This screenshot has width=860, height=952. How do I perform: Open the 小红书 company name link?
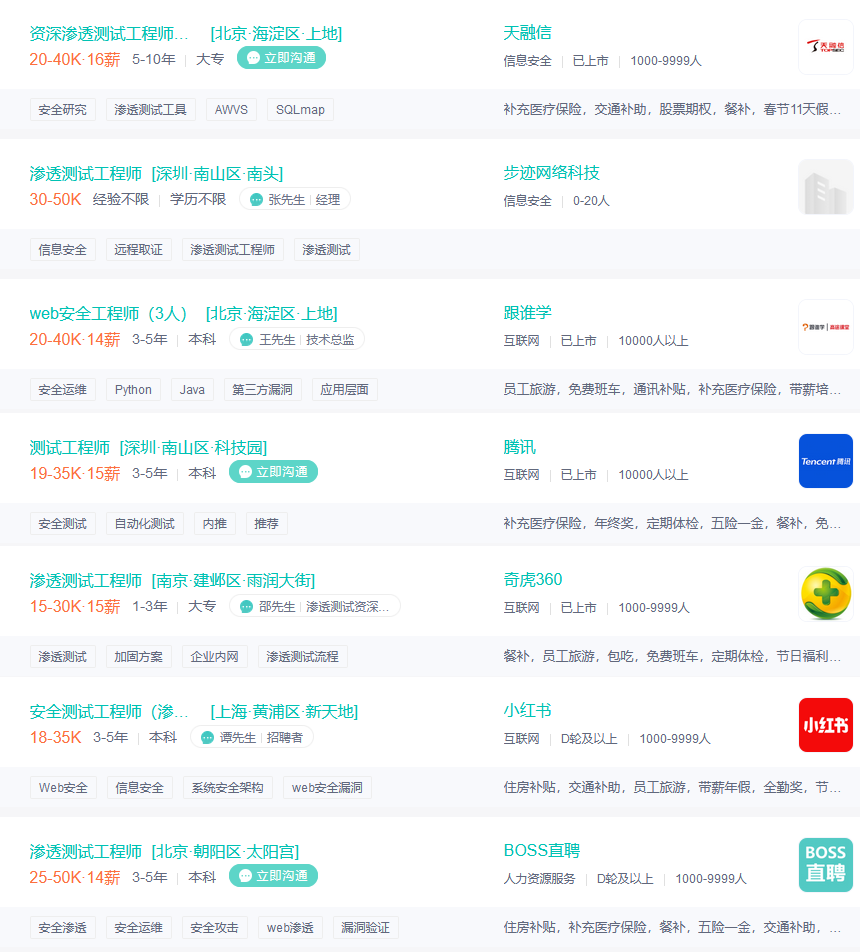click(x=527, y=710)
